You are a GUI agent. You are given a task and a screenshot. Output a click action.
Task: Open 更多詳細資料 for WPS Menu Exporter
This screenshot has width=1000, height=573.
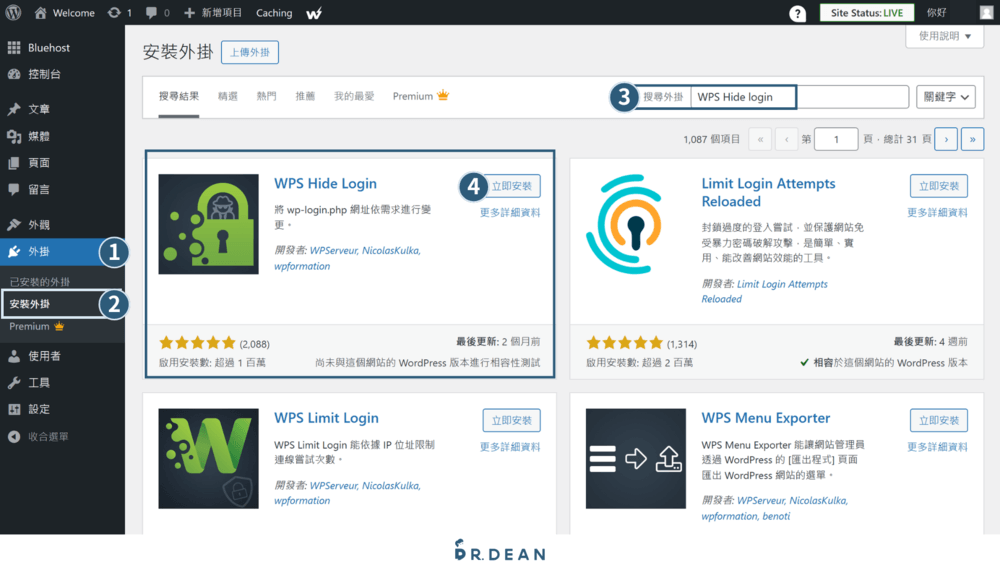pos(938,447)
